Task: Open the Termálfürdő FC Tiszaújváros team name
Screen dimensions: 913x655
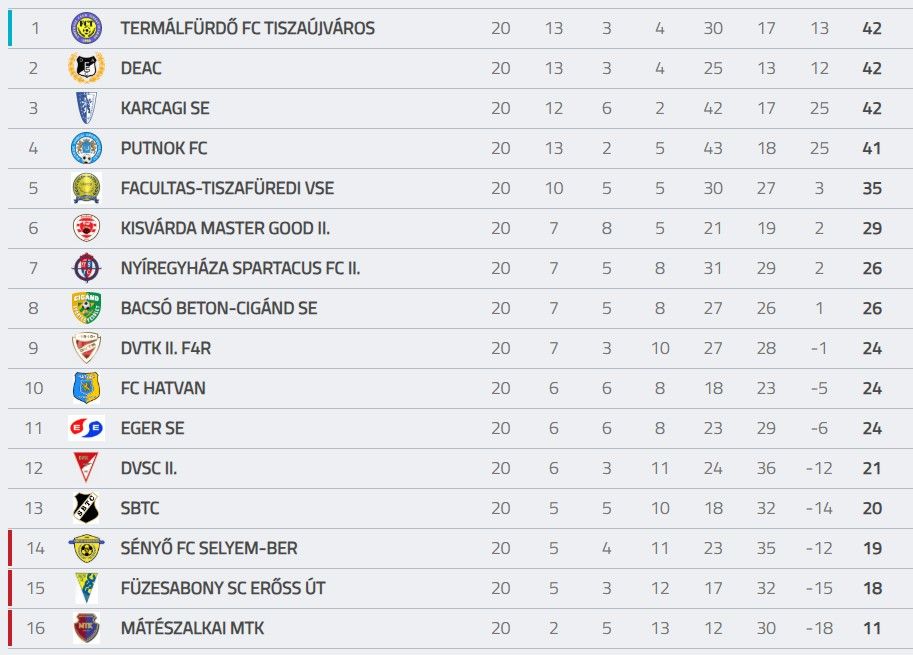Action: [x=247, y=28]
